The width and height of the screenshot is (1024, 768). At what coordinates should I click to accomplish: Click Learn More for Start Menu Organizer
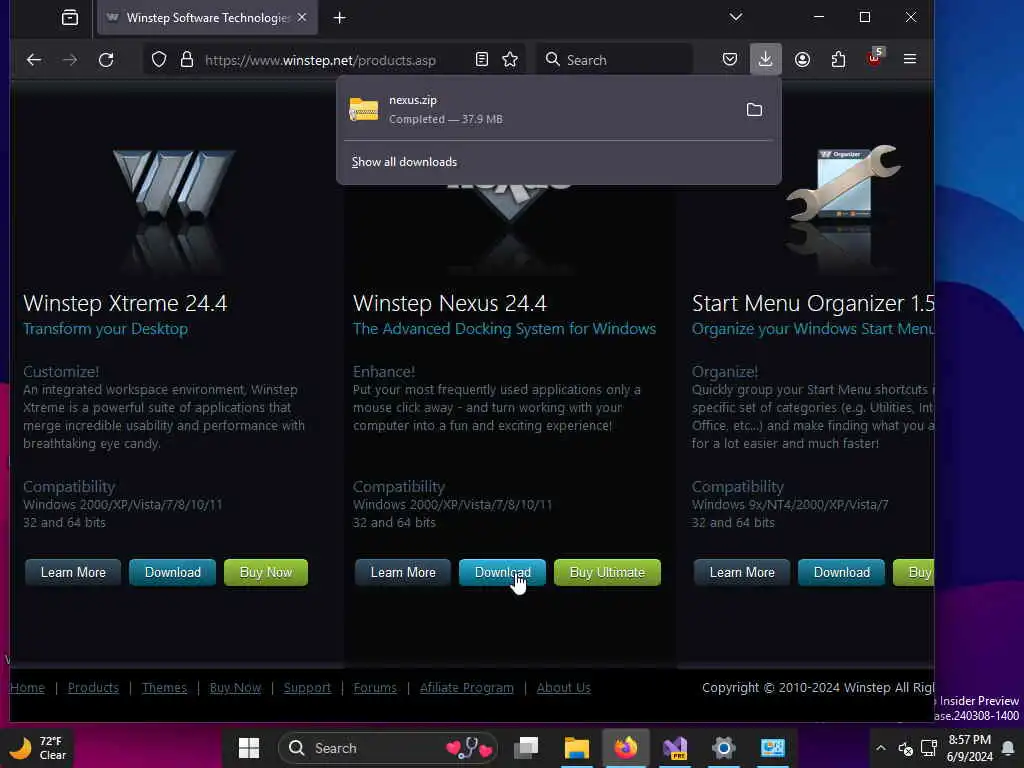pos(742,573)
